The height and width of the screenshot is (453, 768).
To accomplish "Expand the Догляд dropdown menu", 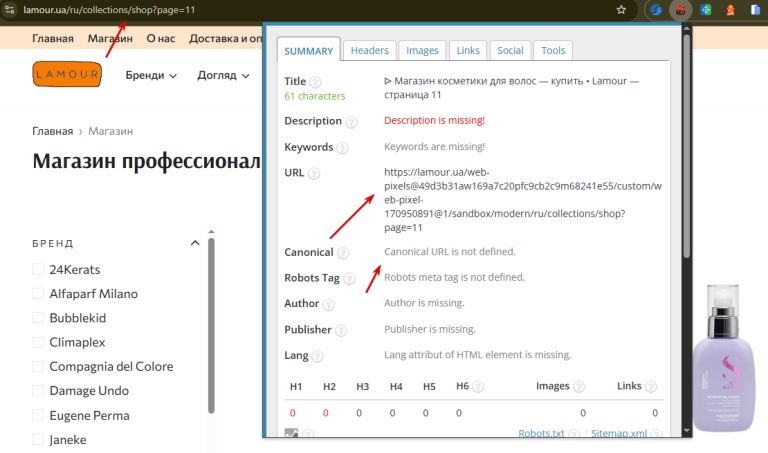I will click(x=223, y=75).
